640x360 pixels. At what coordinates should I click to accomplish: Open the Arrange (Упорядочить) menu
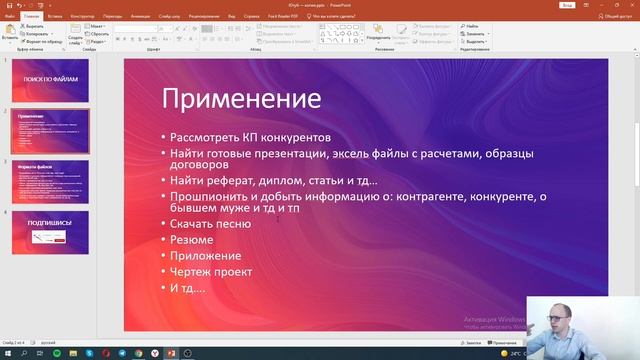[x=378, y=33]
